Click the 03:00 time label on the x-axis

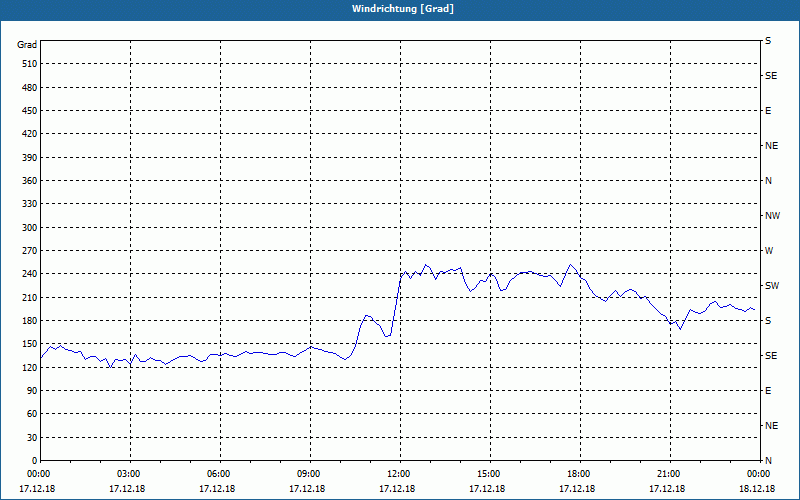pyautogui.click(x=131, y=474)
